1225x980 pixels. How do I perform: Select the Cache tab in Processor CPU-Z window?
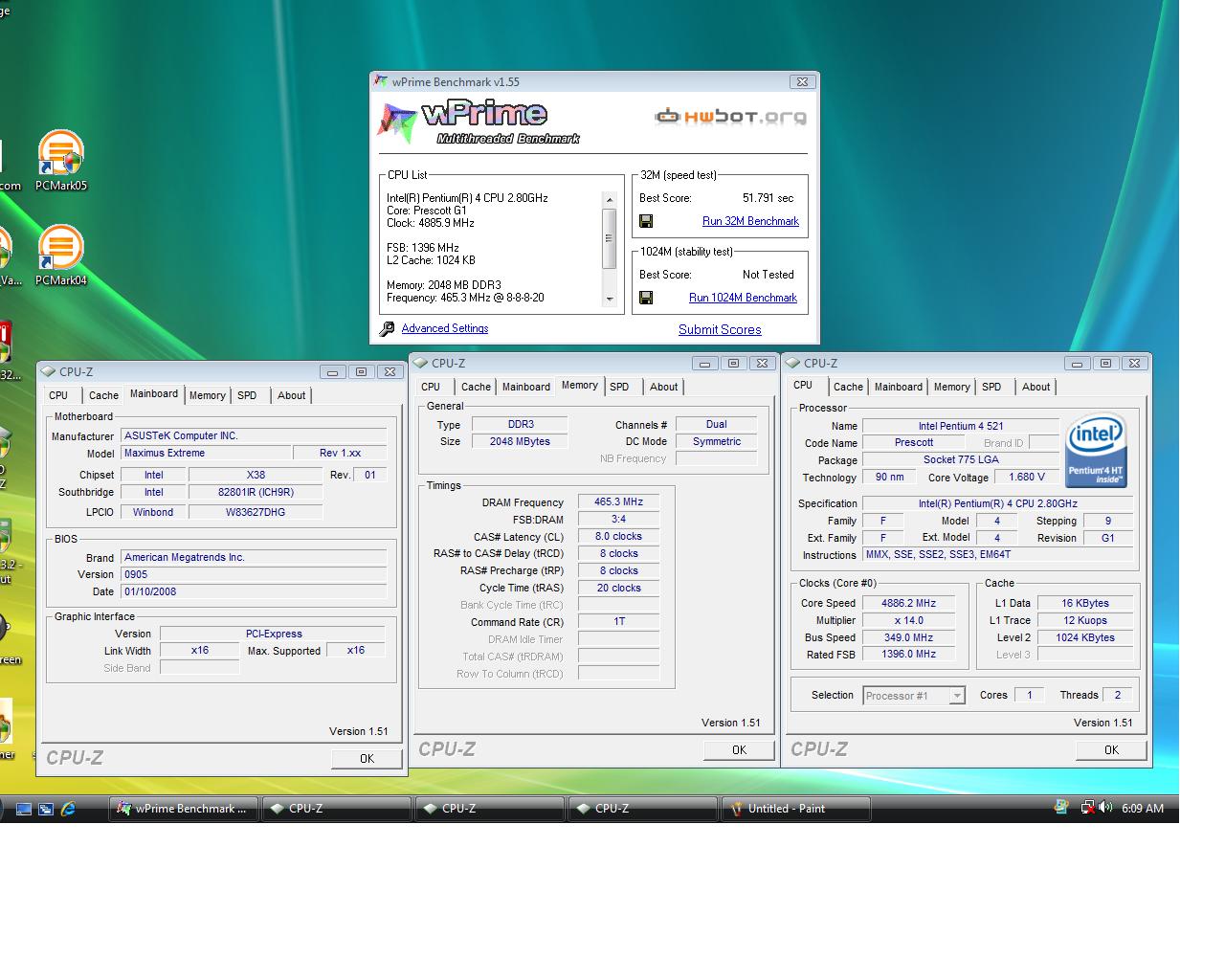tap(848, 387)
